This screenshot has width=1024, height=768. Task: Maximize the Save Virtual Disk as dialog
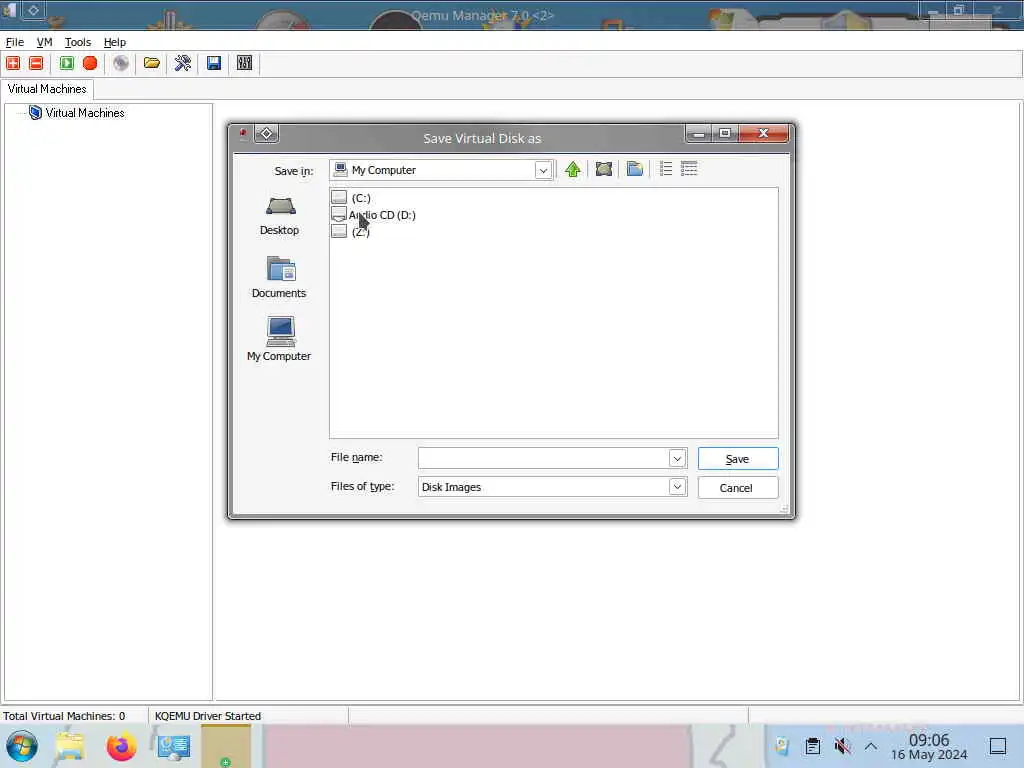point(725,133)
